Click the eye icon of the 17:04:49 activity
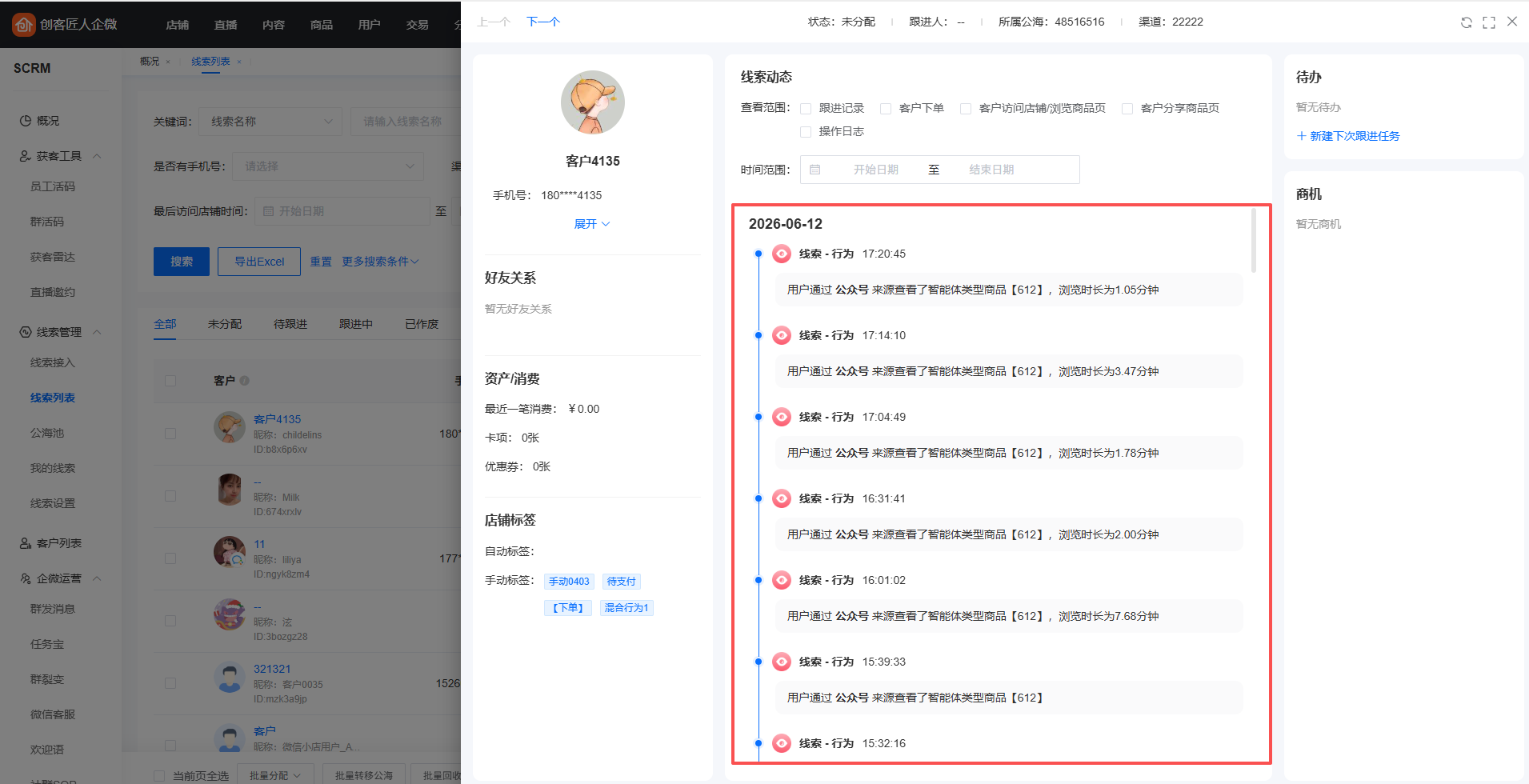Image resolution: width=1529 pixels, height=784 pixels. [x=782, y=417]
